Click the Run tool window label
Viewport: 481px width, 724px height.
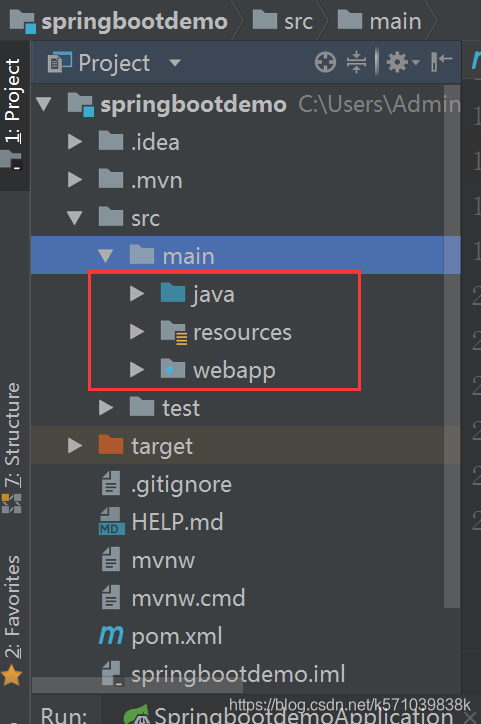coord(63,716)
